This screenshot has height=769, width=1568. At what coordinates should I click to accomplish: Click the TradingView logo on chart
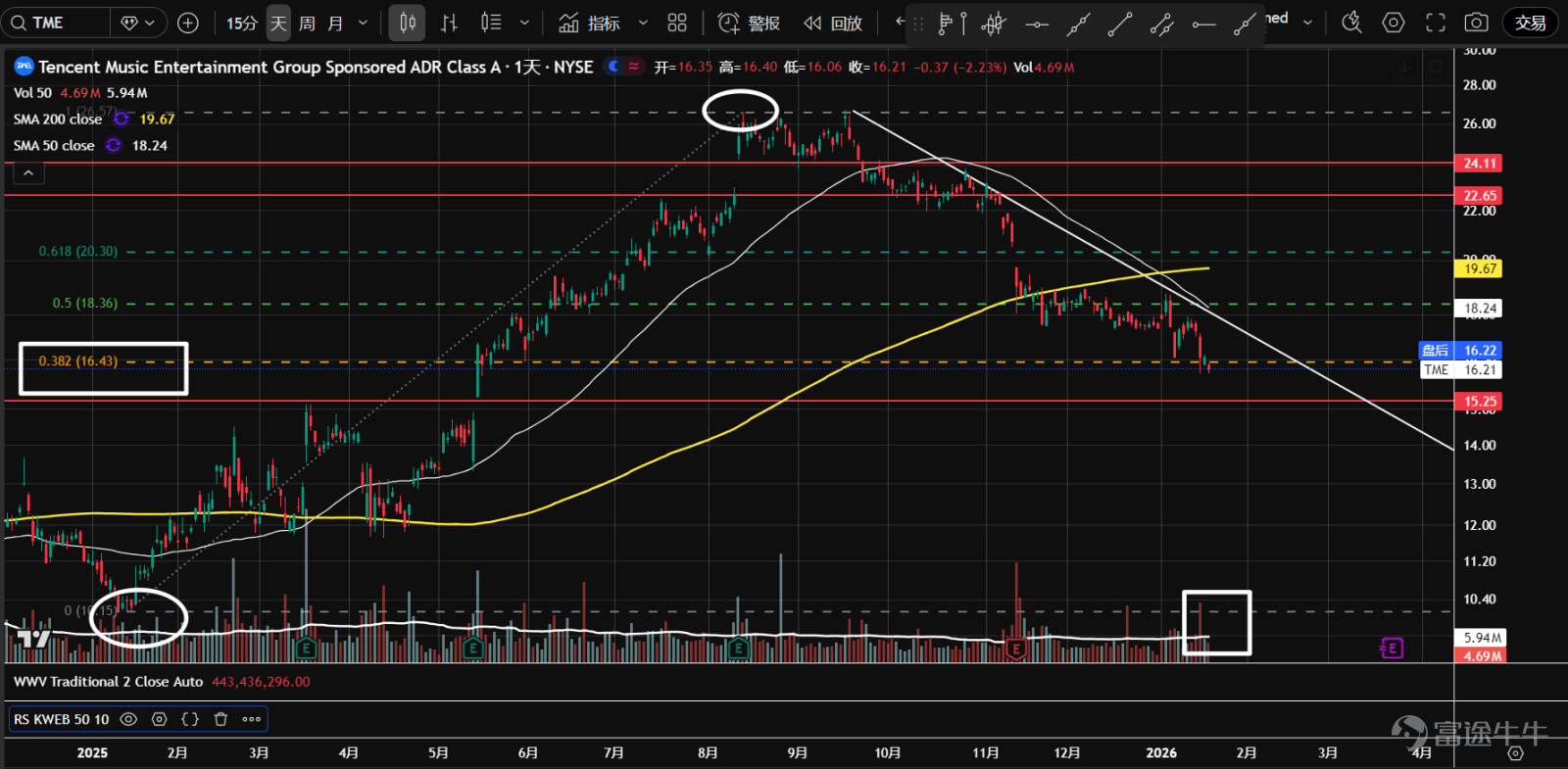point(34,640)
